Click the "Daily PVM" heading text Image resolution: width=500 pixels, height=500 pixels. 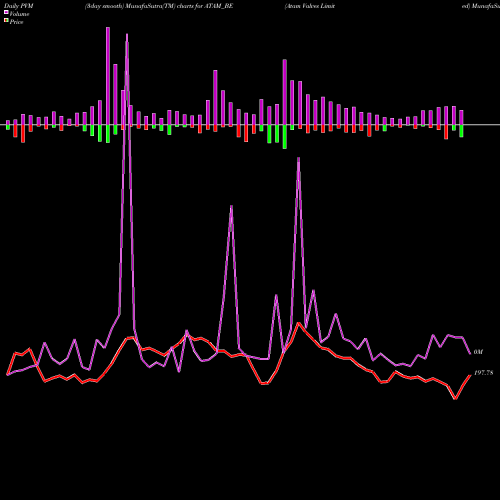(x=19, y=6)
